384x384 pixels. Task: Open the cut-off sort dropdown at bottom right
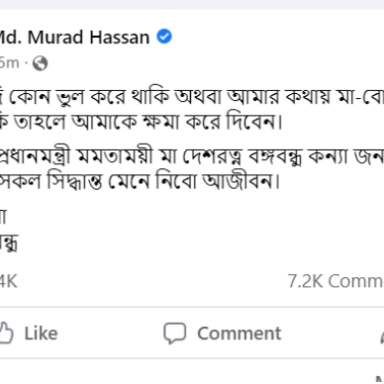coord(379,380)
